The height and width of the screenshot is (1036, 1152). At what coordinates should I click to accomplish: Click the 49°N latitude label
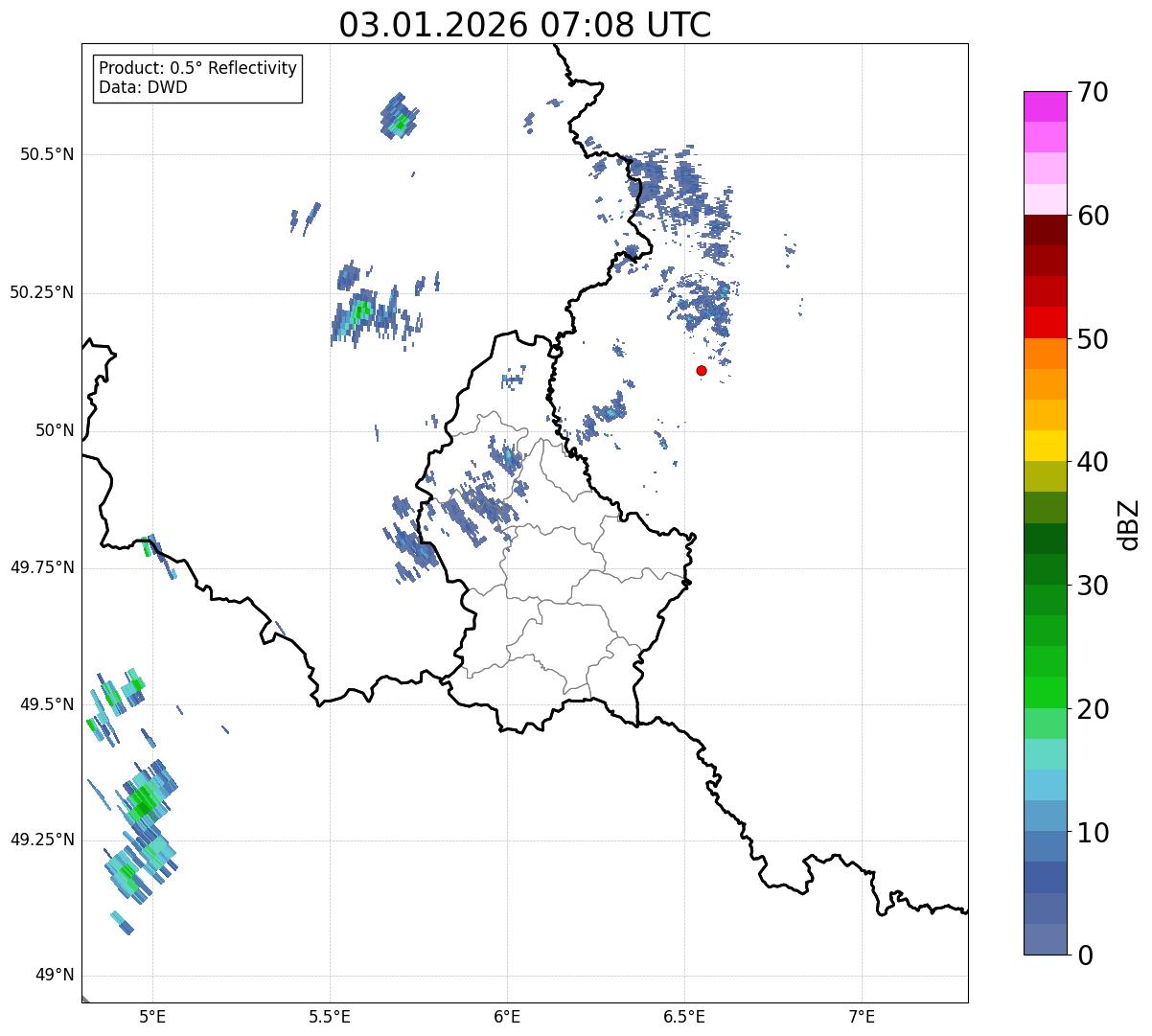(x=55, y=976)
